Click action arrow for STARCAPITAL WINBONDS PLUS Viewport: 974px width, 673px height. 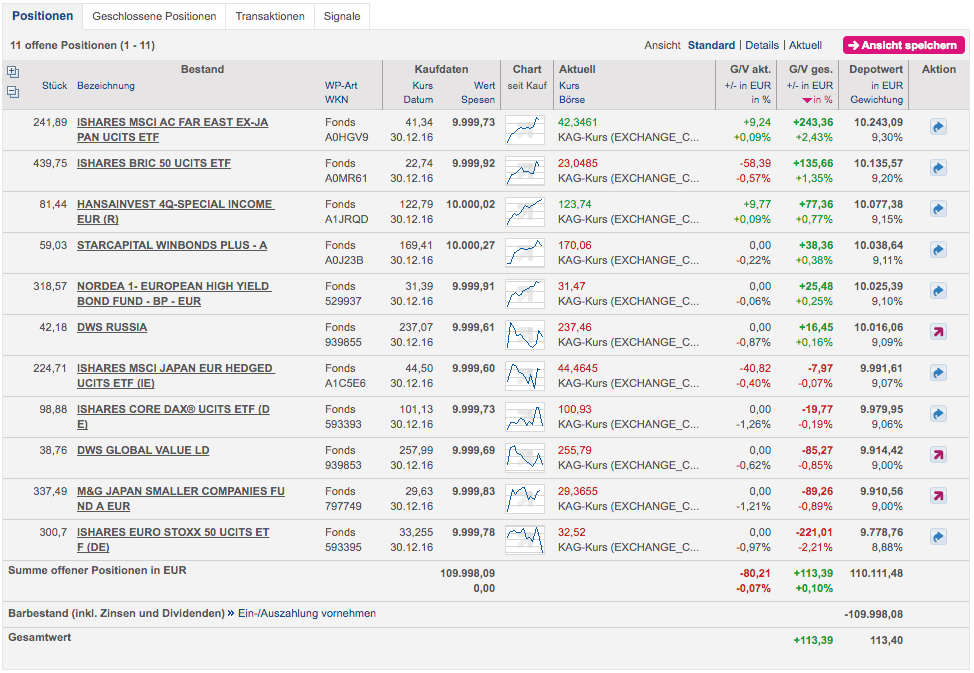pos(938,250)
